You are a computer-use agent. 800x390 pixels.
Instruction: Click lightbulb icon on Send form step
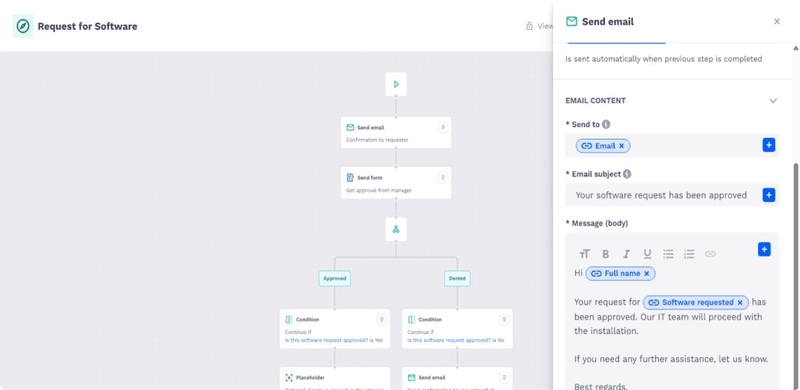[x=443, y=178]
